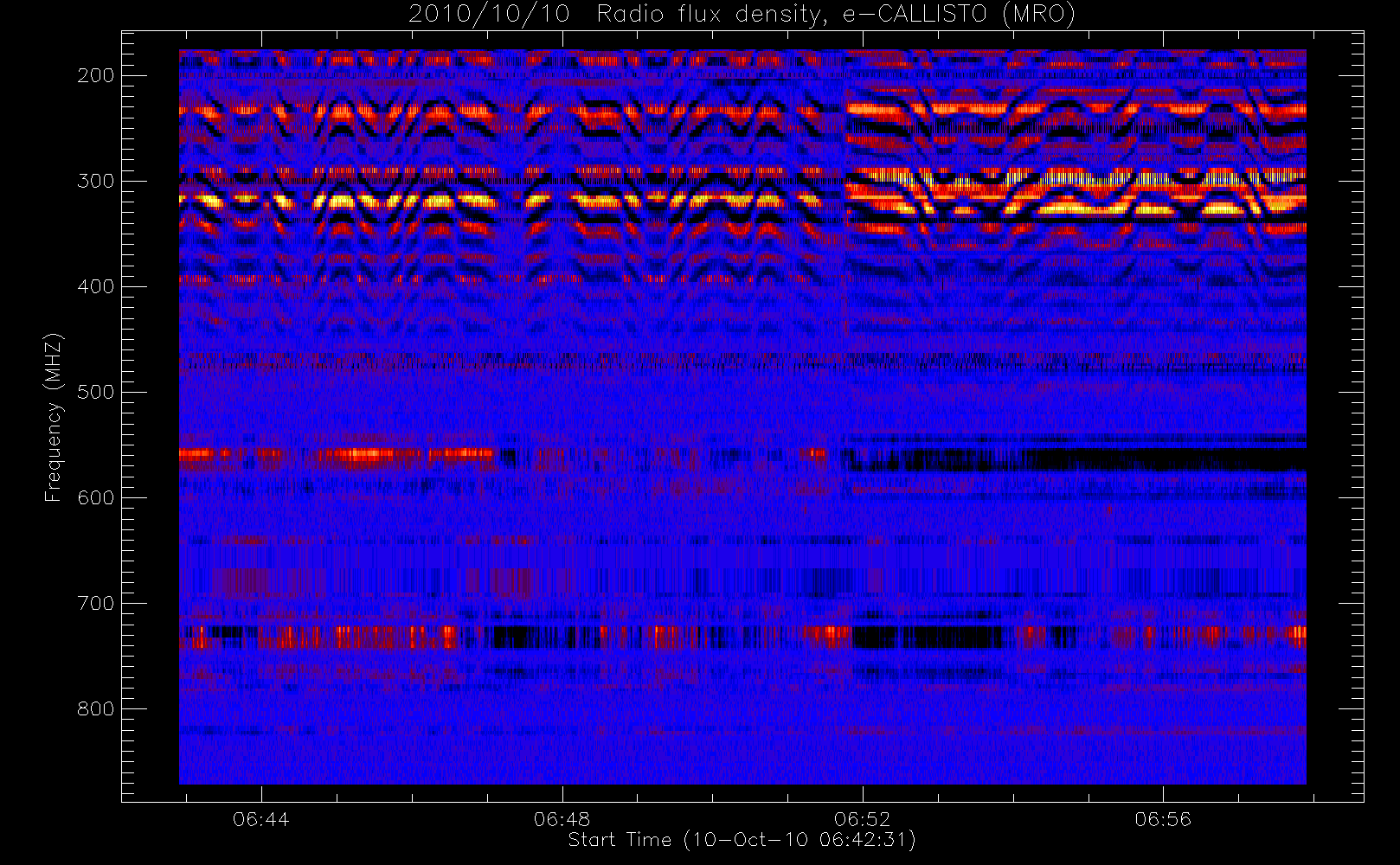This screenshot has height=865, width=1400.
Task: Click the 800 frequency tick label
Action: pyautogui.click(x=96, y=708)
